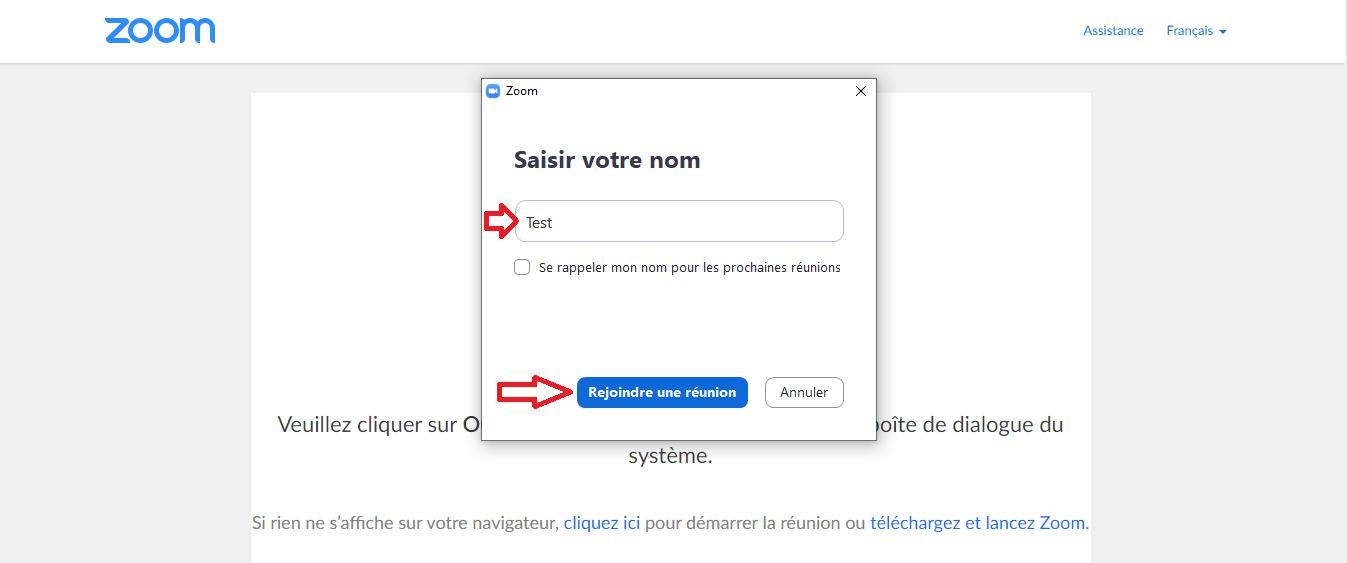Screen dimensions: 1347x563
Task: Click the 'Veuillez cliquer sur' instruction text
Action: [x=367, y=424]
